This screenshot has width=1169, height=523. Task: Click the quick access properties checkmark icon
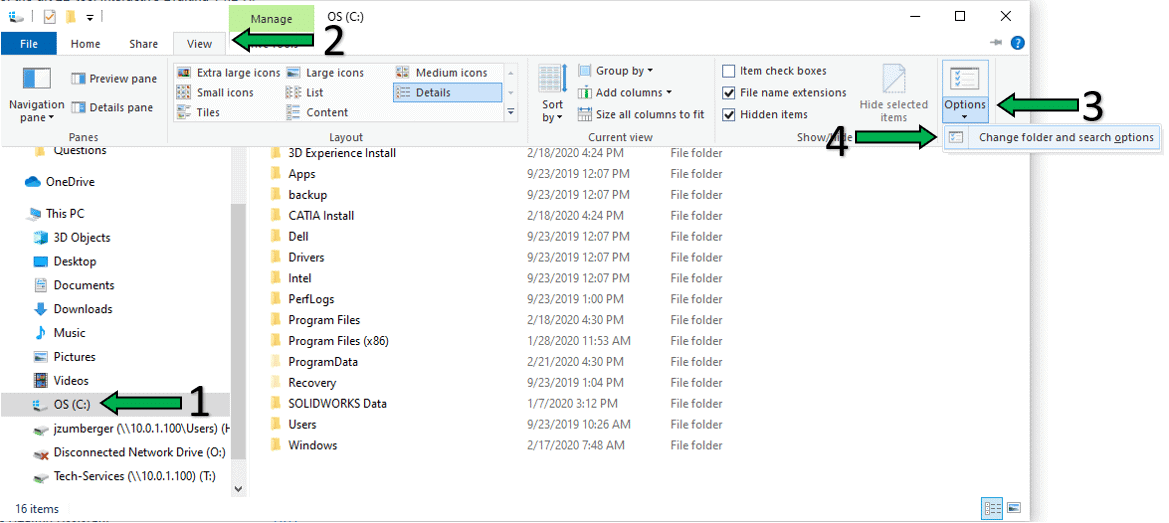click(50, 16)
